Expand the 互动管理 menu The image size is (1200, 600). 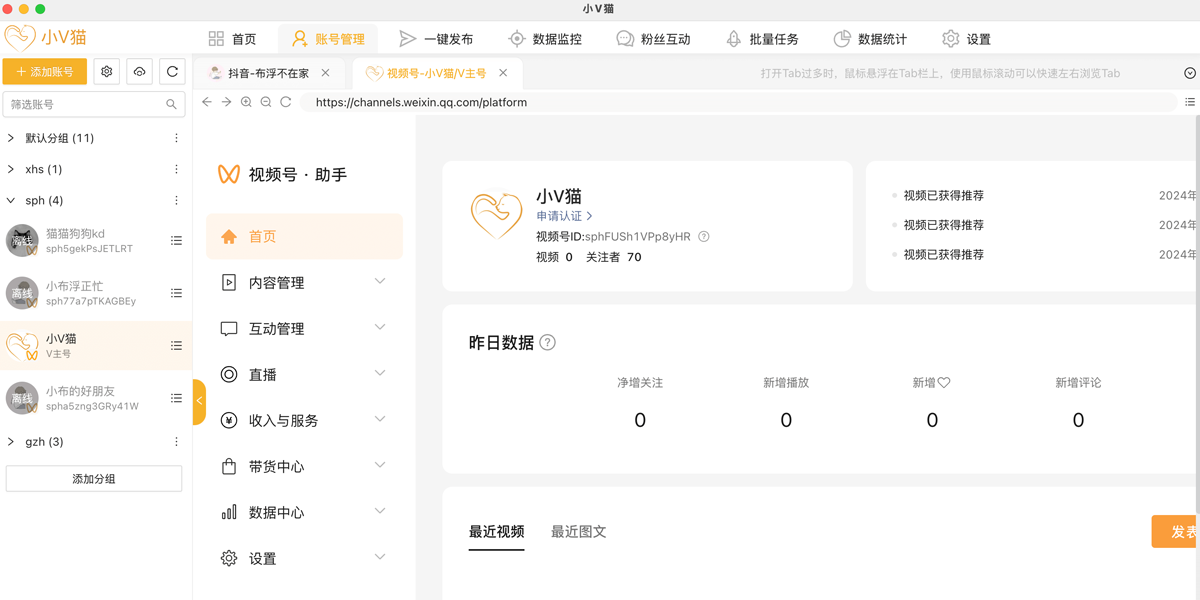(x=304, y=329)
